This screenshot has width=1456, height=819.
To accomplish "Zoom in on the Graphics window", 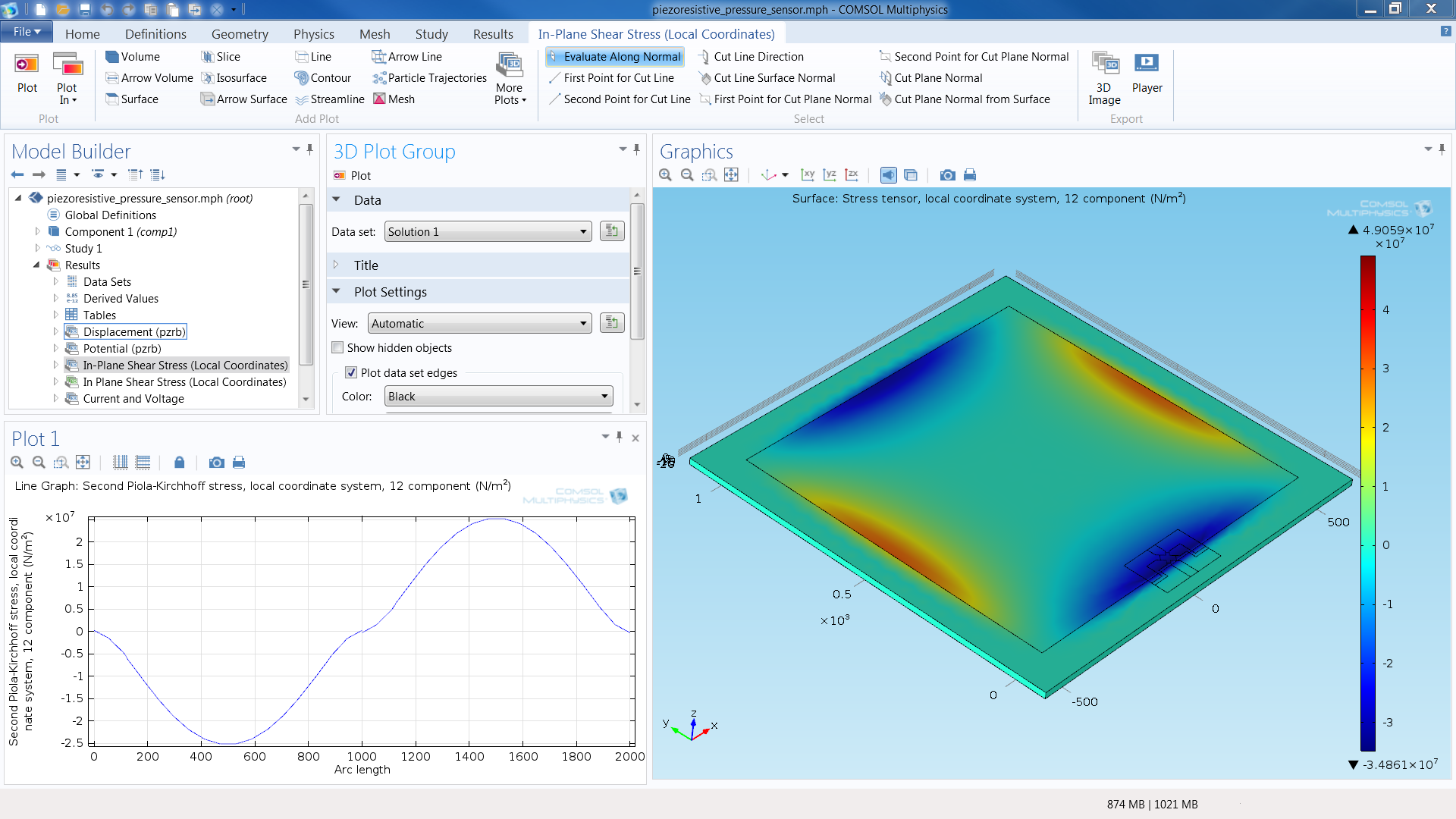I will pos(665,175).
